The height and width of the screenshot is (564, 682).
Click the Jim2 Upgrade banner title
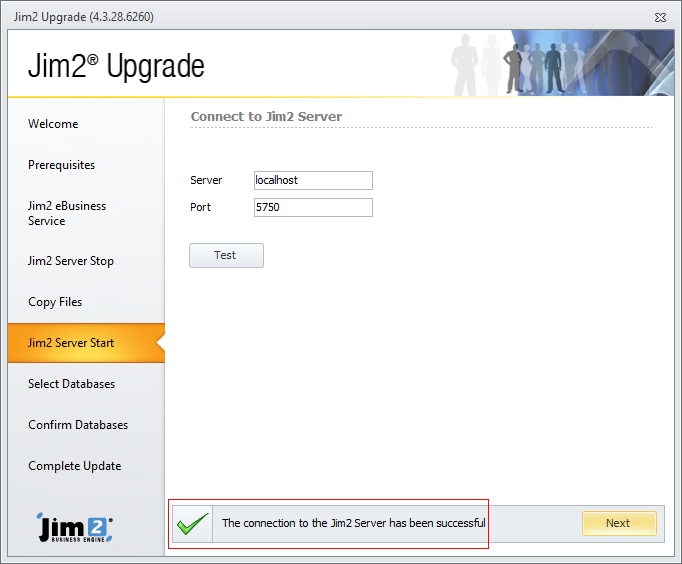tap(116, 66)
